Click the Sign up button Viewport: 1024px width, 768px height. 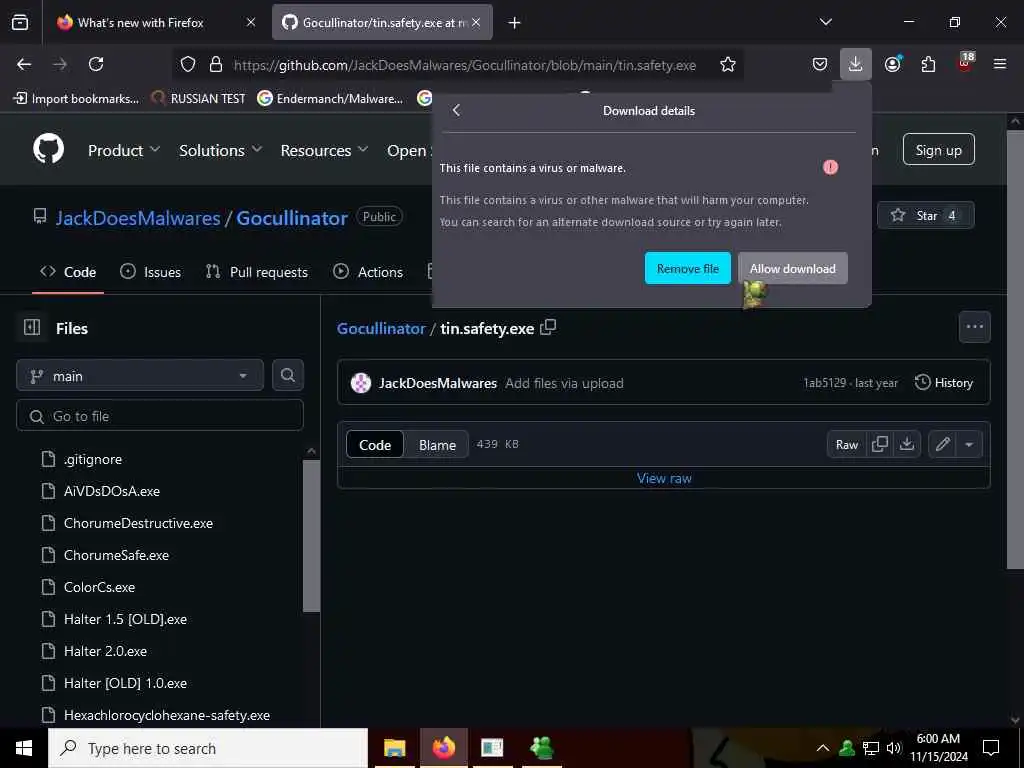point(938,150)
